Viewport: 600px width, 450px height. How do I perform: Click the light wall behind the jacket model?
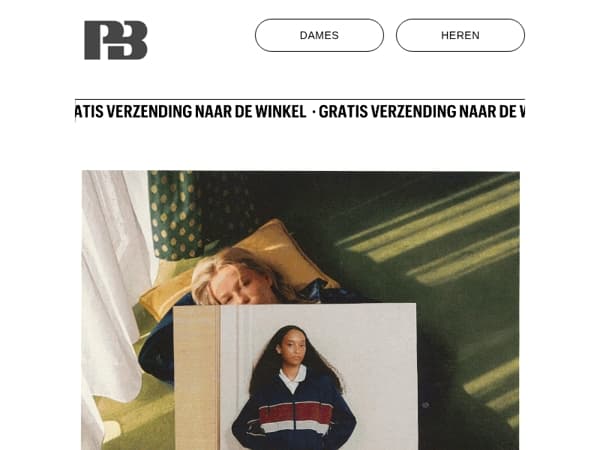click(x=375, y=344)
